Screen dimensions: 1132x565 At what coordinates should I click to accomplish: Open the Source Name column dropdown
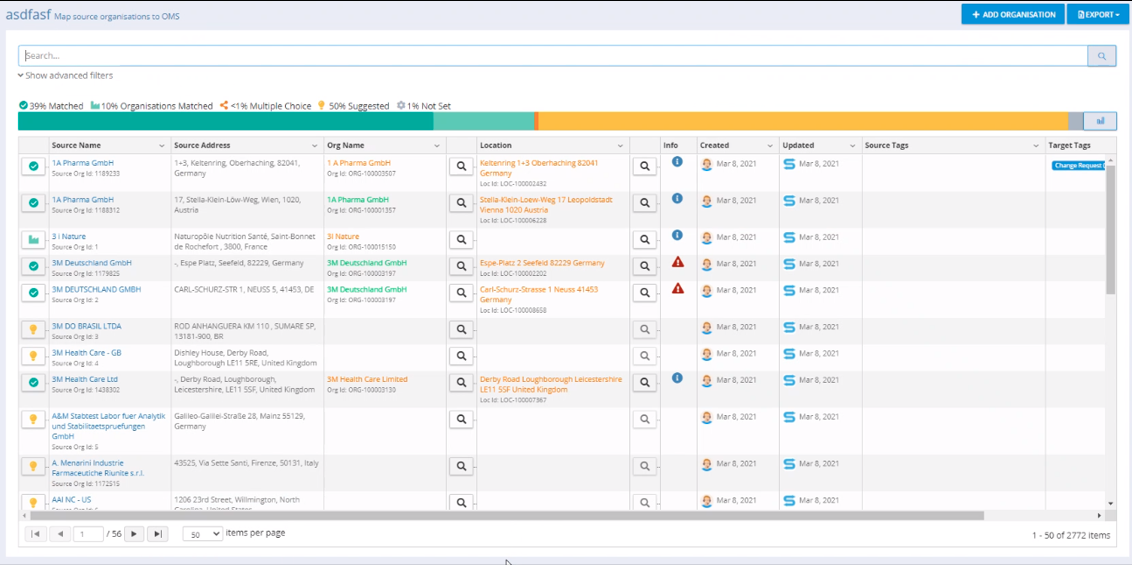[x=162, y=146]
